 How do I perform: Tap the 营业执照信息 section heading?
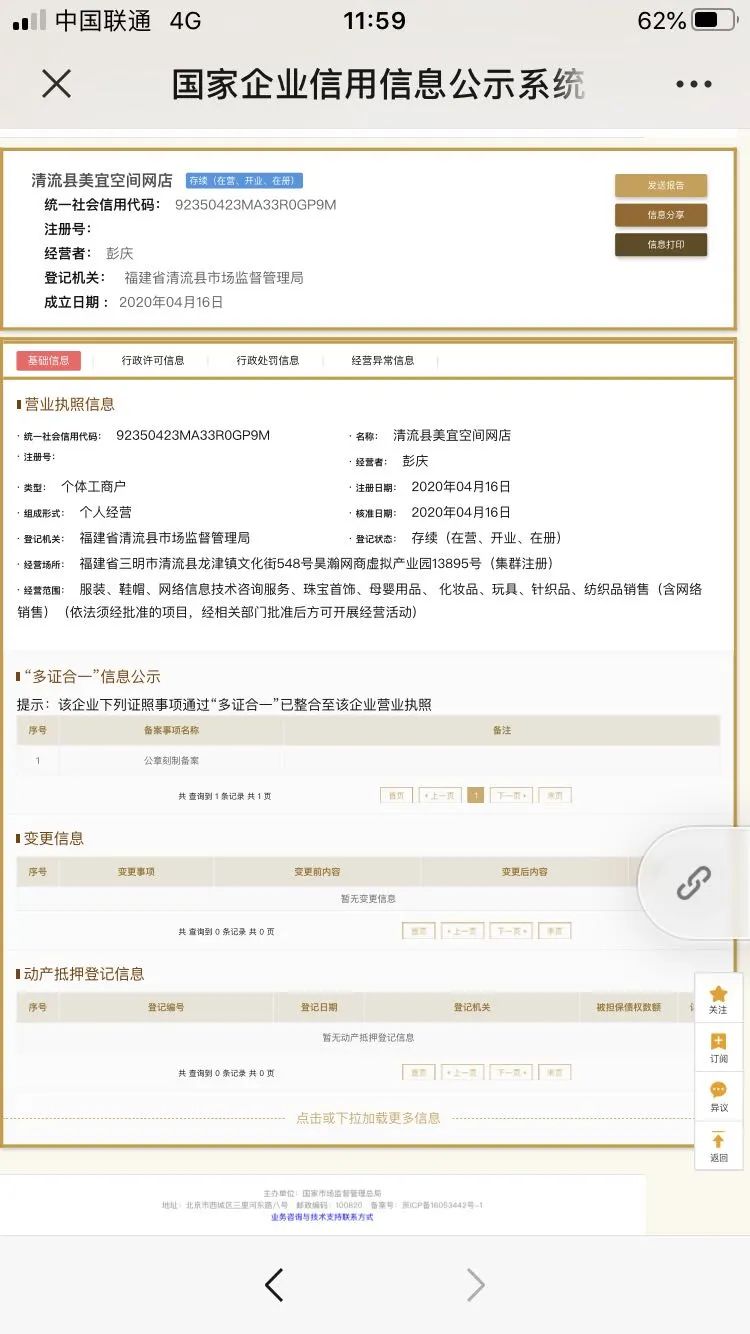(68, 404)
